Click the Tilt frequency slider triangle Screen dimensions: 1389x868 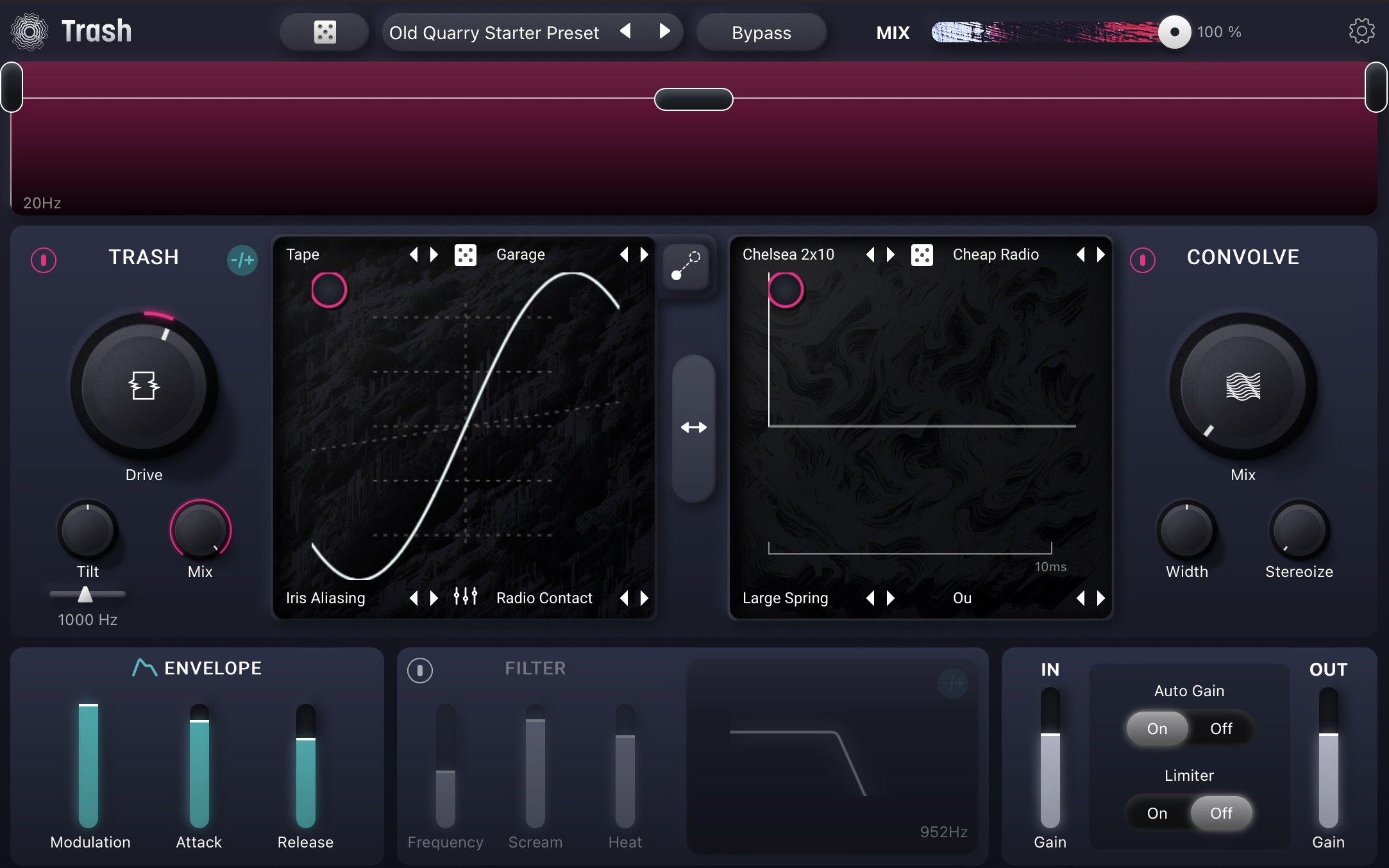pyautogui.click(x=85, y=594)
